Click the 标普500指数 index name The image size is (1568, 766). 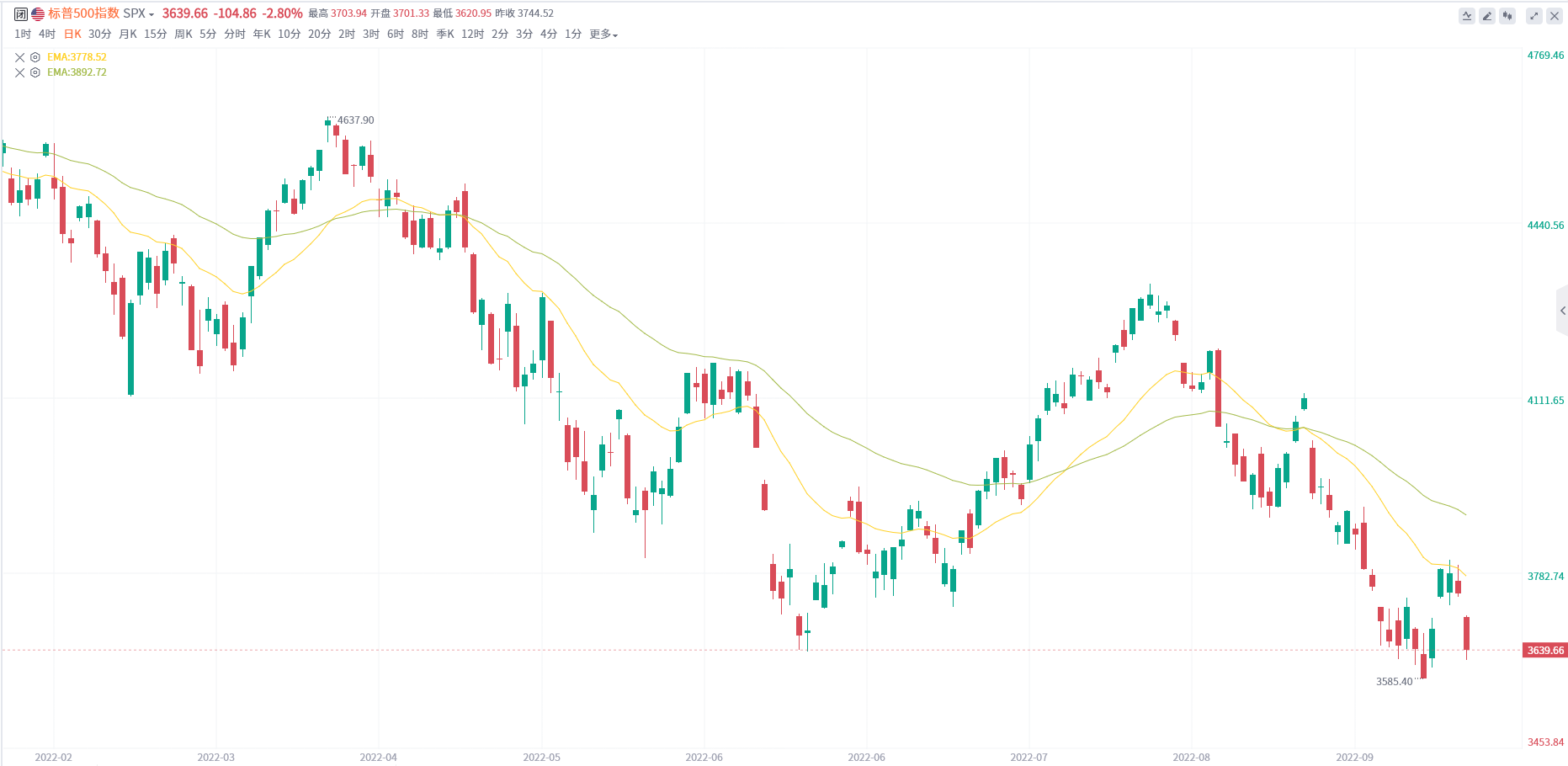coord(83,13)
